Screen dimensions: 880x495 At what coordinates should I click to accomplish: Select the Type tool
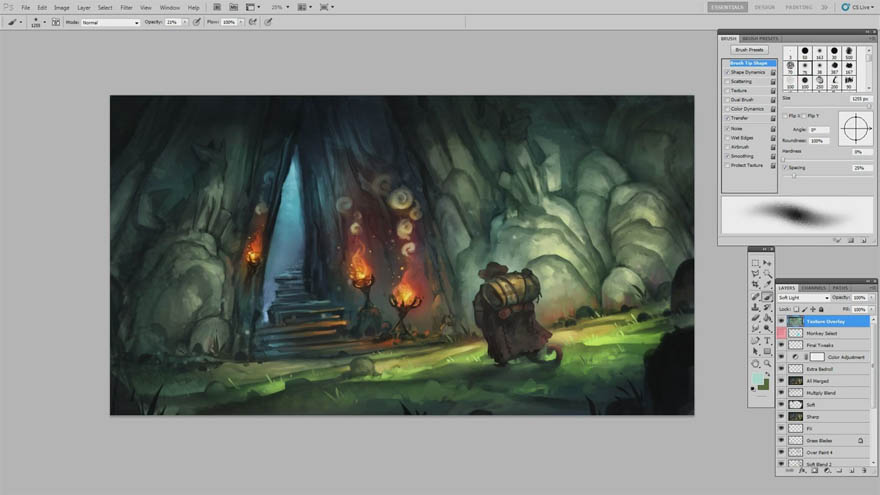coord(767,341)
